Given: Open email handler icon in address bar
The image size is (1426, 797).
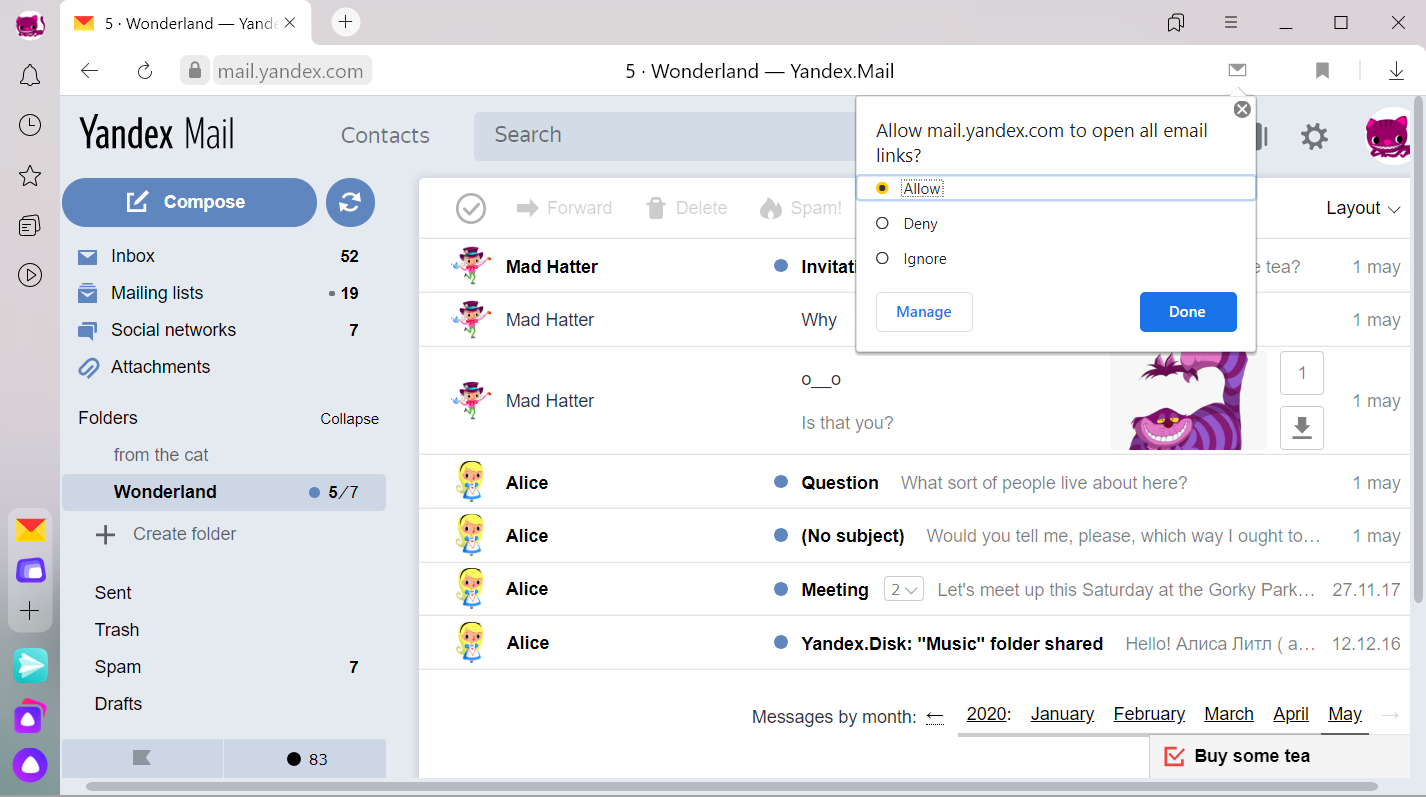Looking at the screenshot, I should [x=1238, y=70].
